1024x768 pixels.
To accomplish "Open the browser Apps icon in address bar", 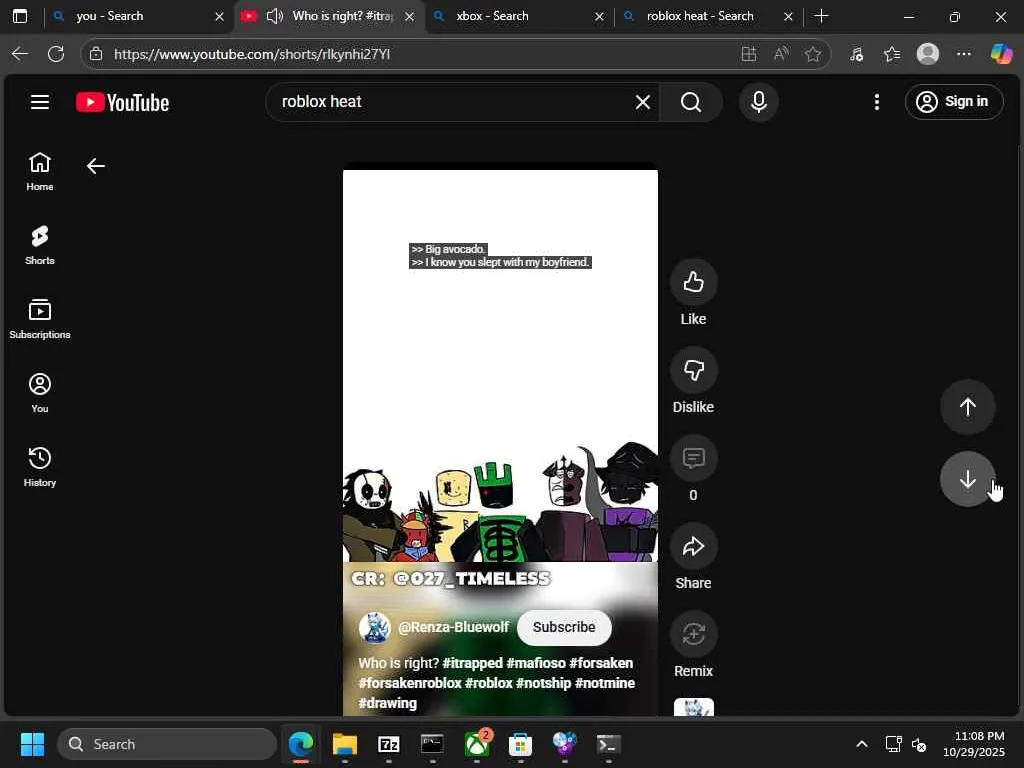I will tap(749, 54).
